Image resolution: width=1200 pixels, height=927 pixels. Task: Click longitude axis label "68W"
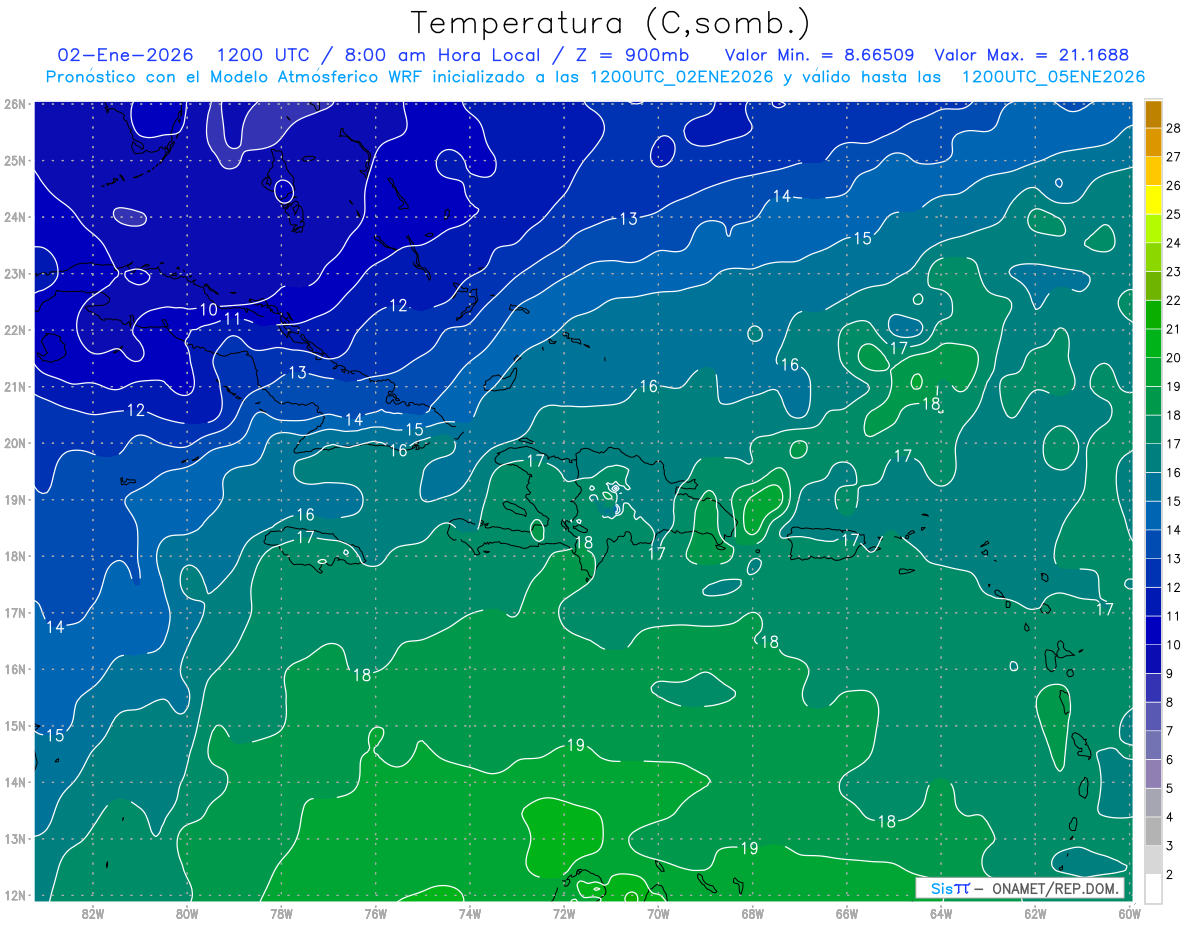coord(752,913)
